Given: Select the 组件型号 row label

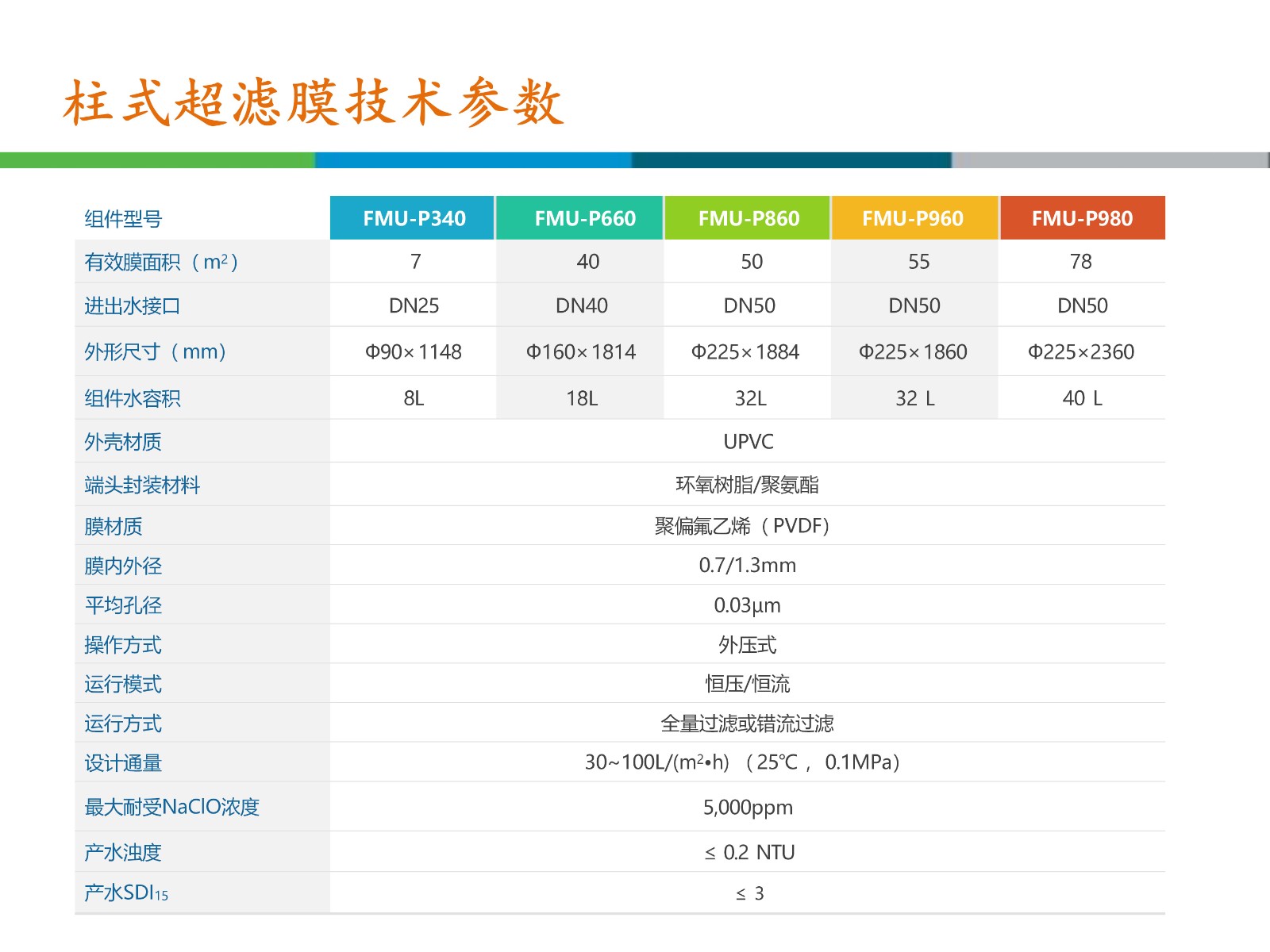Looking at the screenshot, I should point(123,219).
